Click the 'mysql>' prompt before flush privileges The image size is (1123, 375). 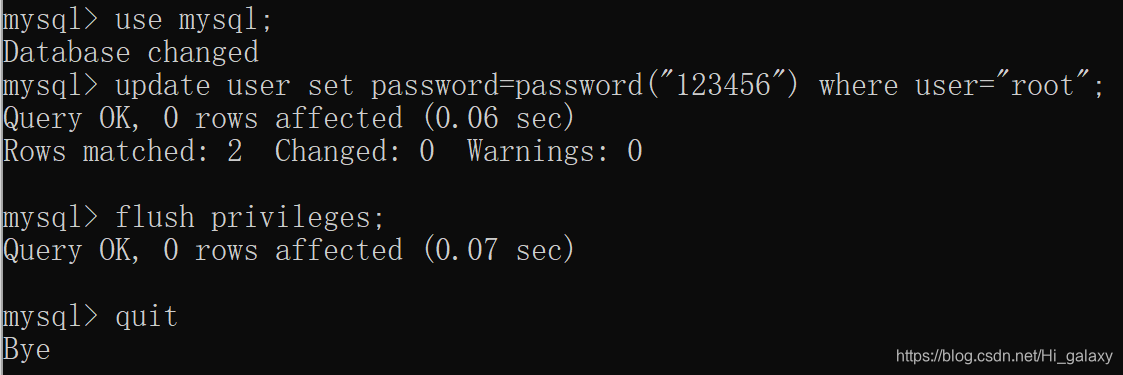click(x=50, y=218)
